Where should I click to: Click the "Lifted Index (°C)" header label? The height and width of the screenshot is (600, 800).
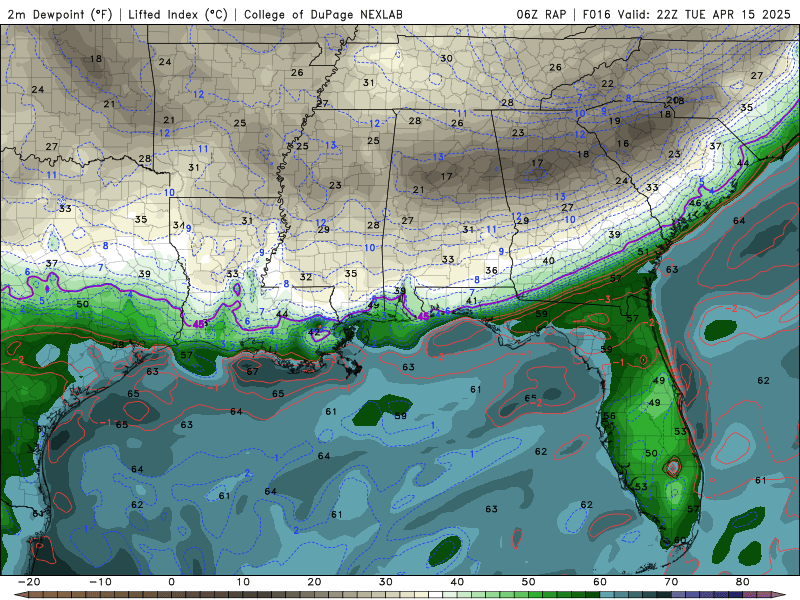pyautogui.click(x=178, y=14)
